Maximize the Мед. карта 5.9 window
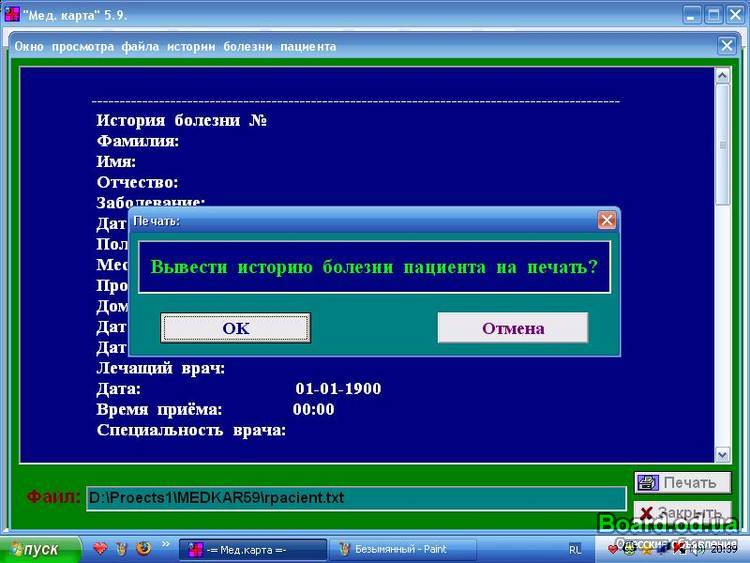Viewport: 750px width, 563px height. 714,14
